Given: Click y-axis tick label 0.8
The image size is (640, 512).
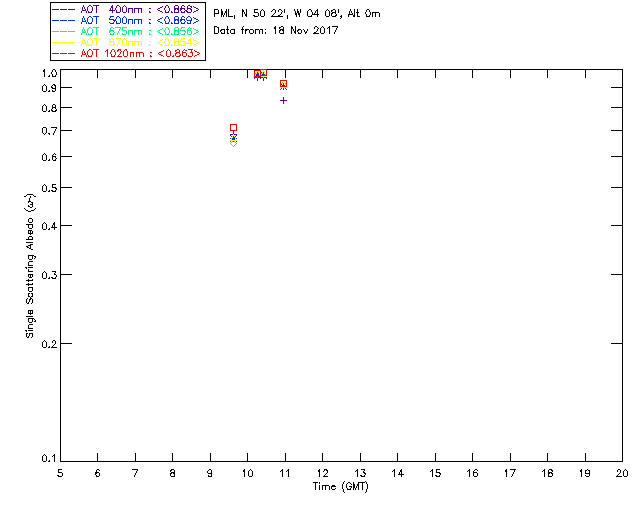Looking at the screenshot, I should point(49,108).
